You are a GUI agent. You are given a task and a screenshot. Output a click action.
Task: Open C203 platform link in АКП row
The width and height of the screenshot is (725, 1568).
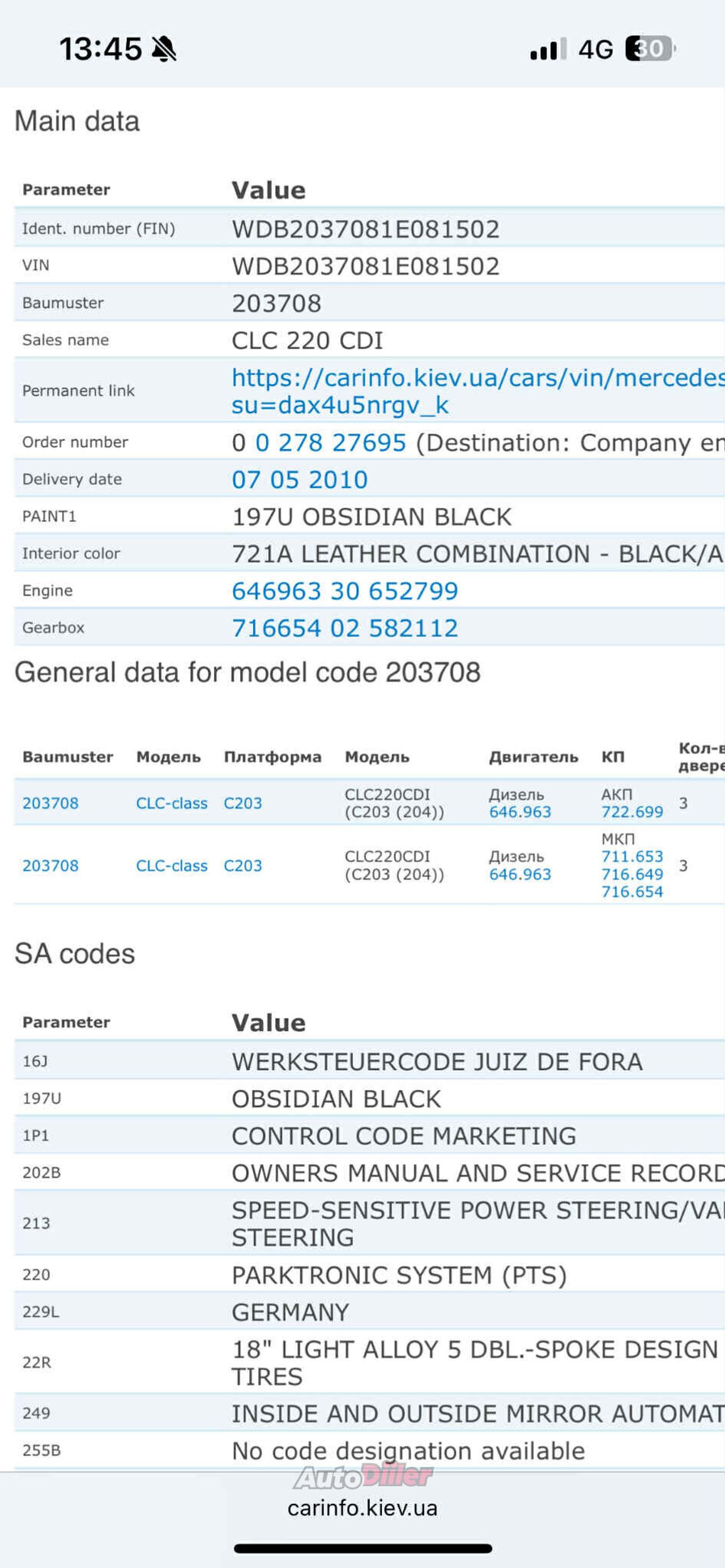pos(242,803)
